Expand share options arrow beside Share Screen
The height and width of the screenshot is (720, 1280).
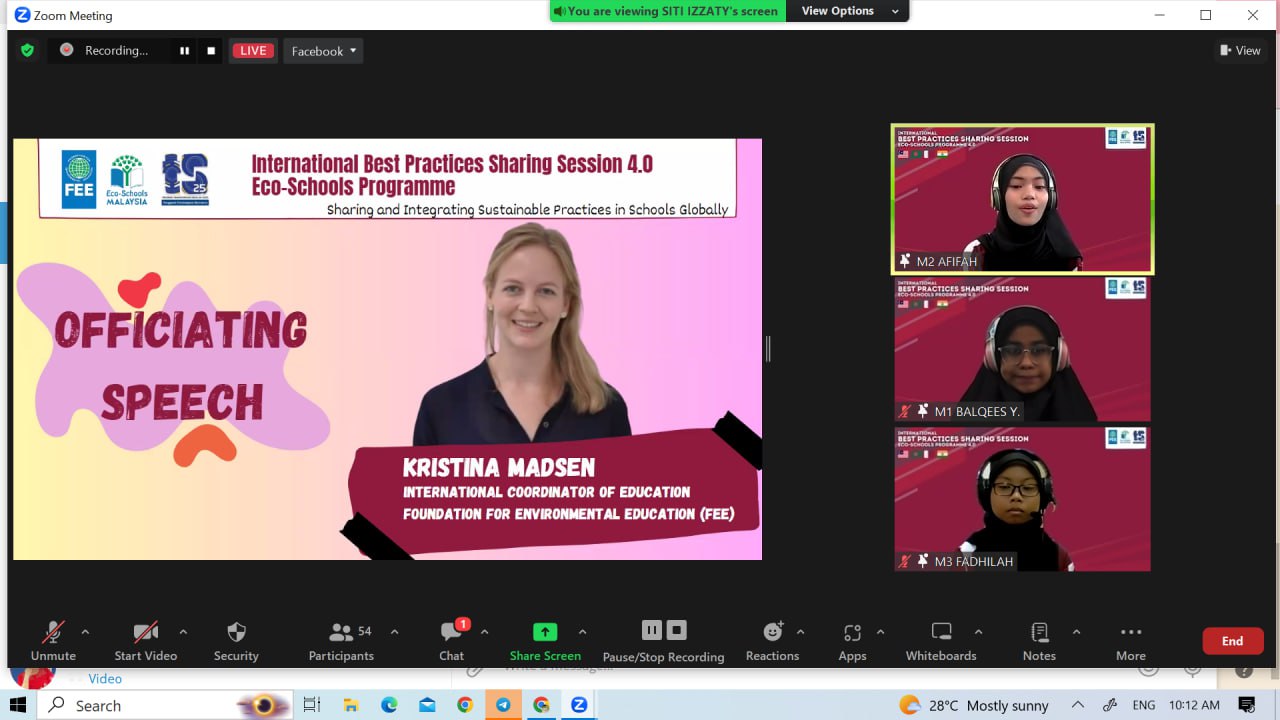(x=582, y=632)
